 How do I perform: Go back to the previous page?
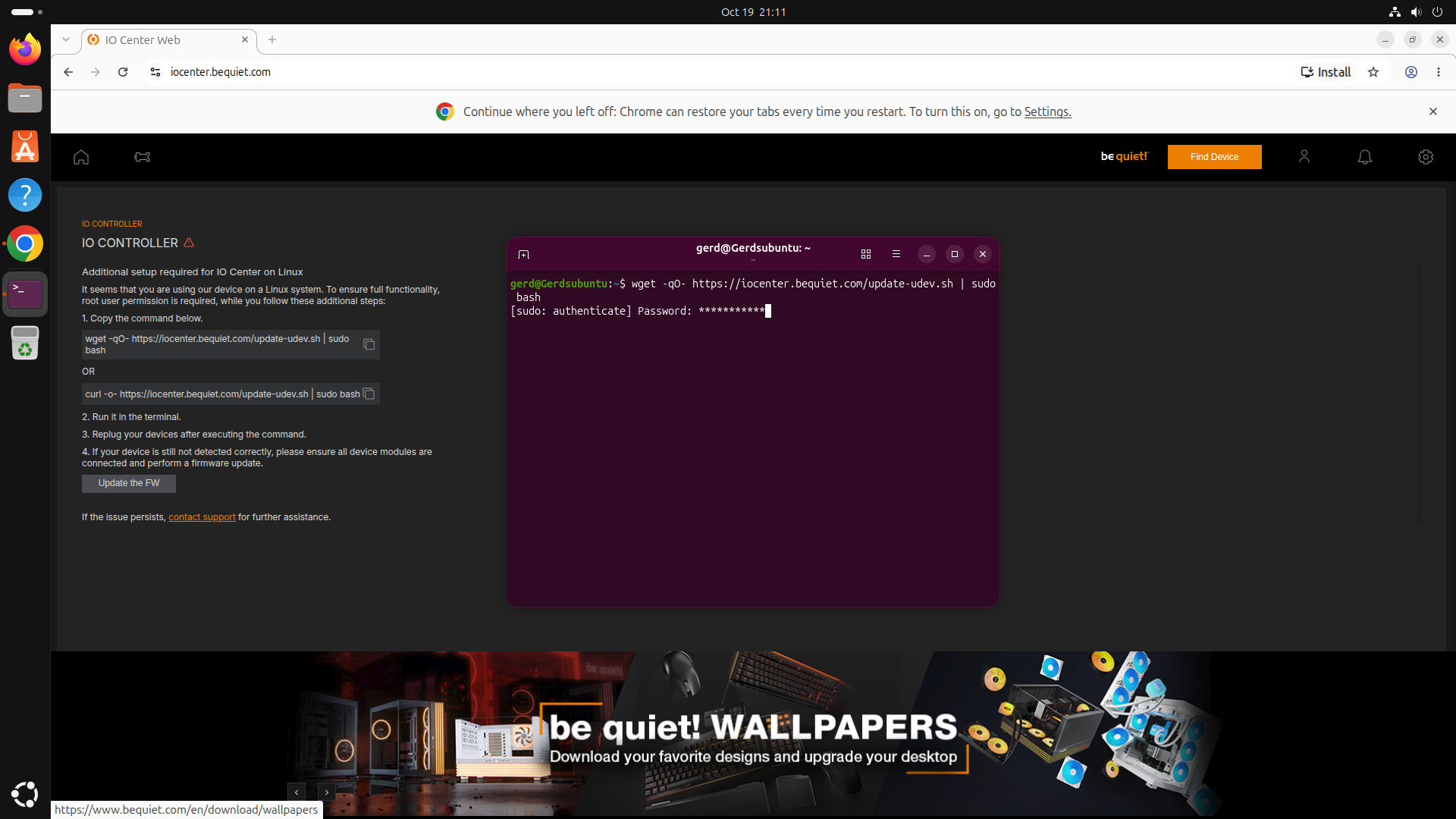pos(68,72)
